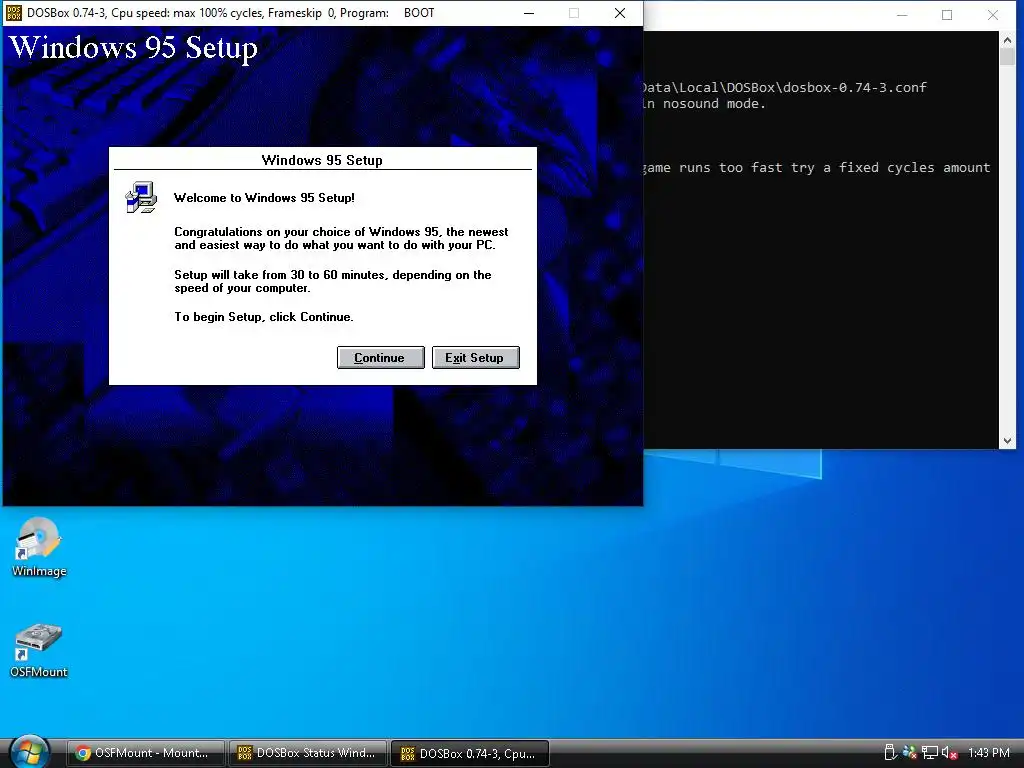Click the DOSBox icon in title bar
Viewport: 1024px width, 768px height.
[14, 13]
